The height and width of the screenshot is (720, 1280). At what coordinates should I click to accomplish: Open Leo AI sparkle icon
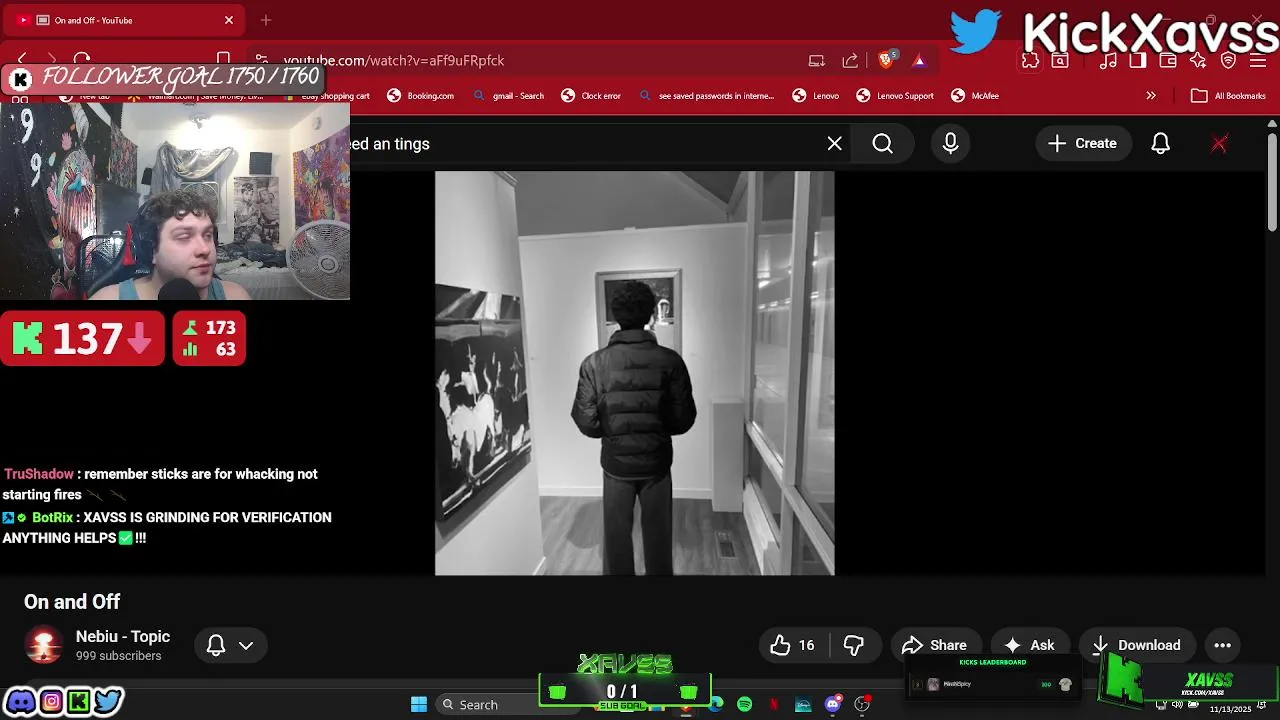point(1198,60)
